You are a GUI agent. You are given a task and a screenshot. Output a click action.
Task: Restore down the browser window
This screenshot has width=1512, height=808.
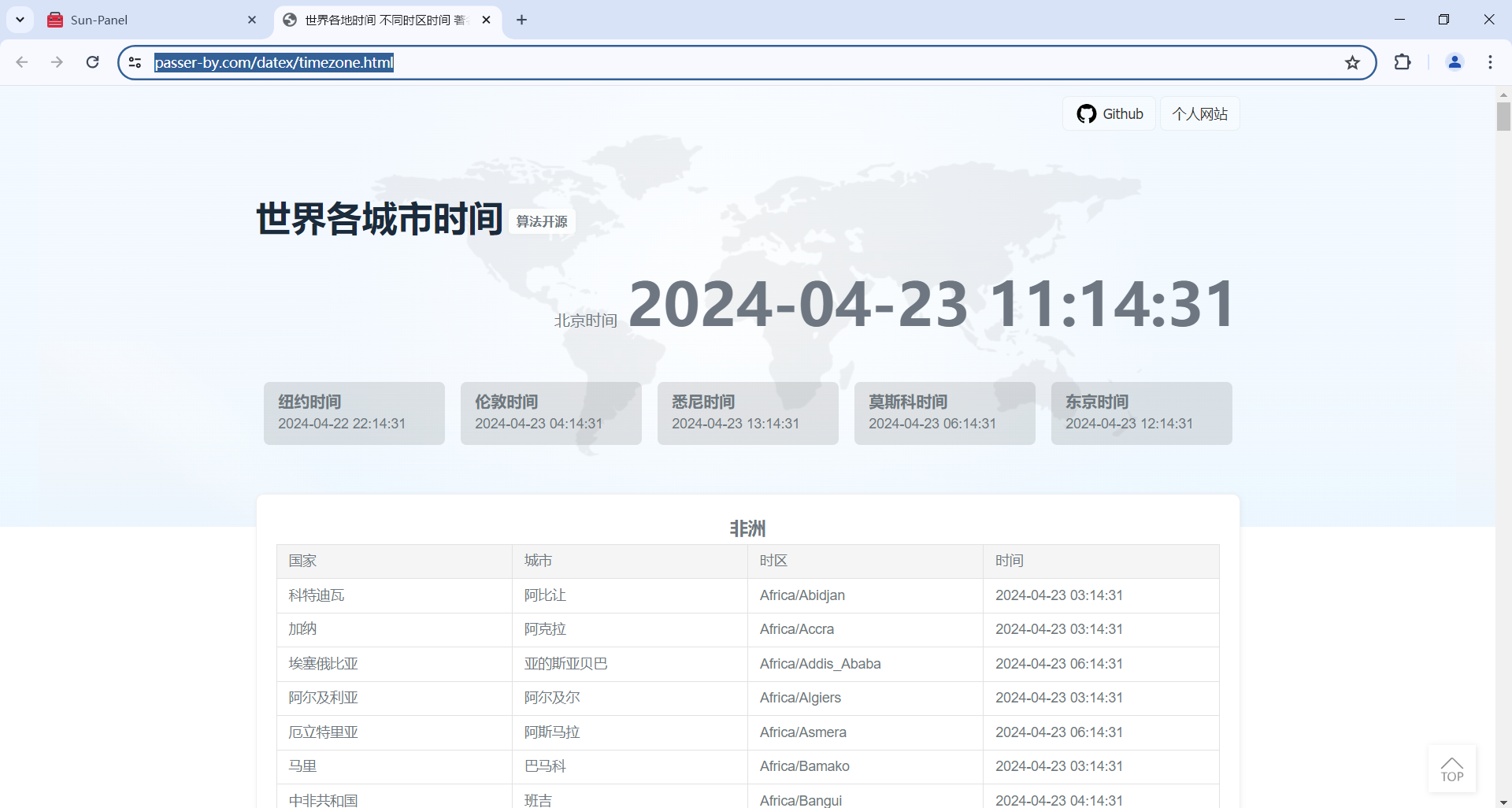coord(1443,20)
